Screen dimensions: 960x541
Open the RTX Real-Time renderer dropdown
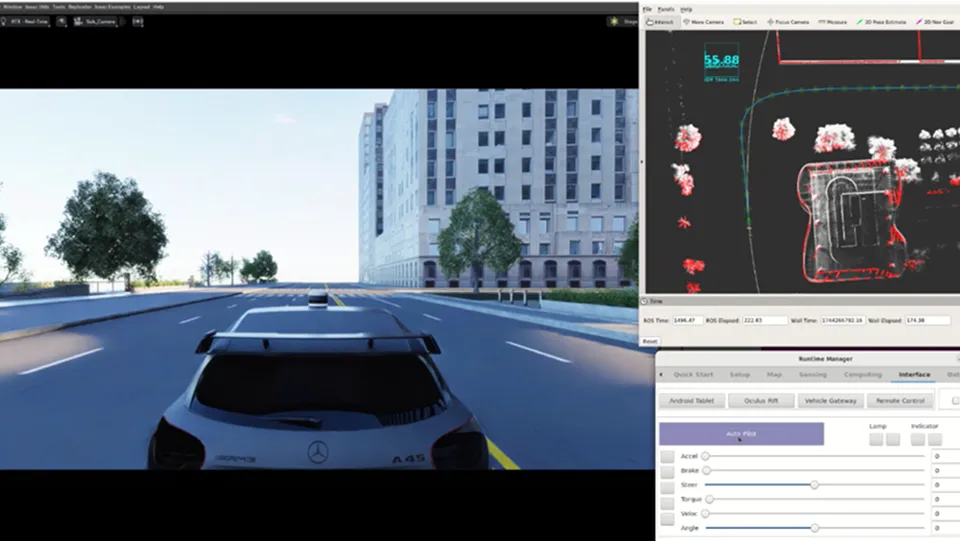(25, 21)
